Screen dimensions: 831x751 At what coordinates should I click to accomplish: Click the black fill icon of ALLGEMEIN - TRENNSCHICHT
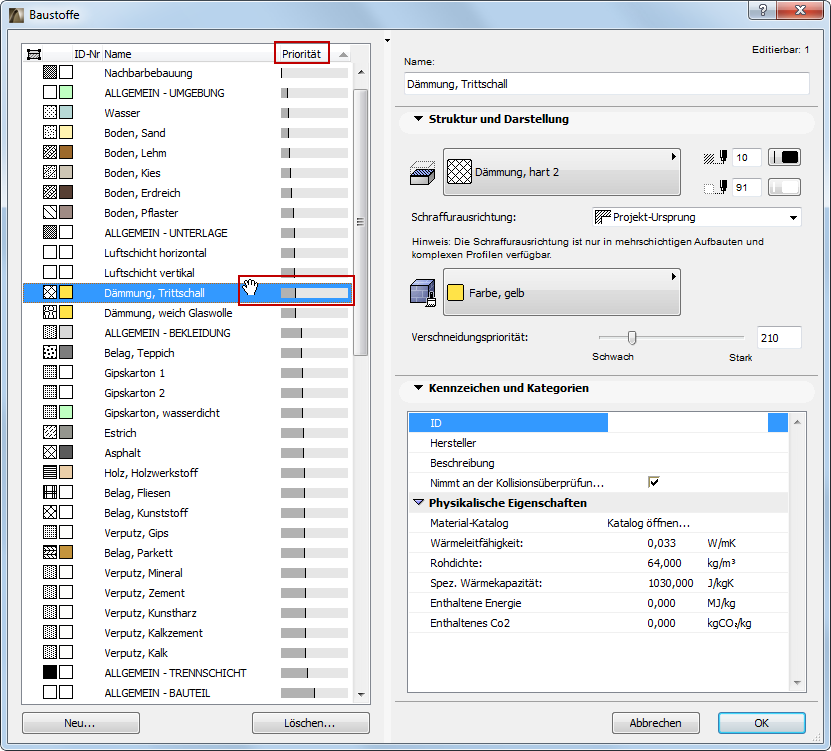tap(50, 672)
